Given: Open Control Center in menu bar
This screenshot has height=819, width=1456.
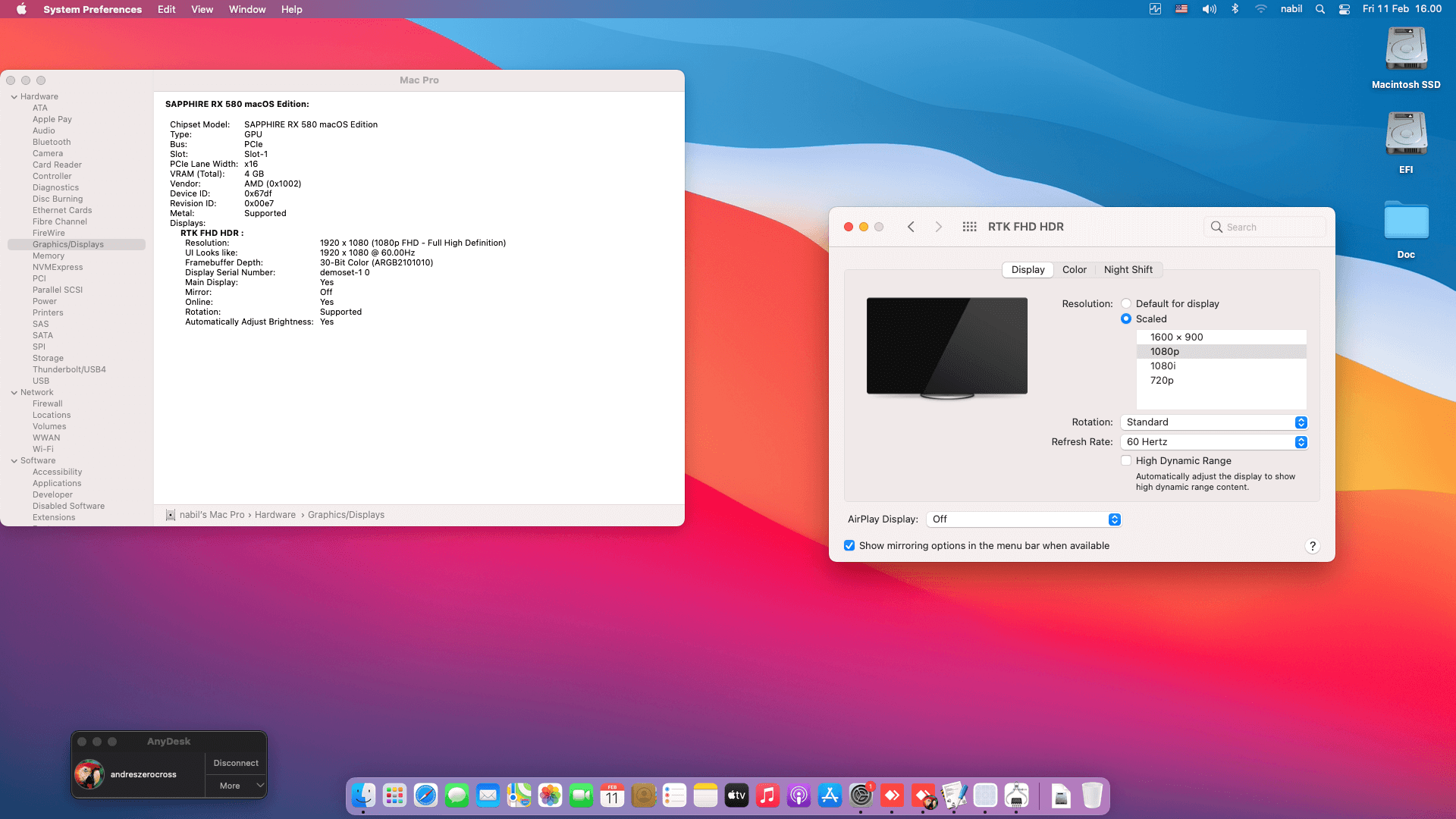Looking at the screenshot, I should tap(1345, 9).
